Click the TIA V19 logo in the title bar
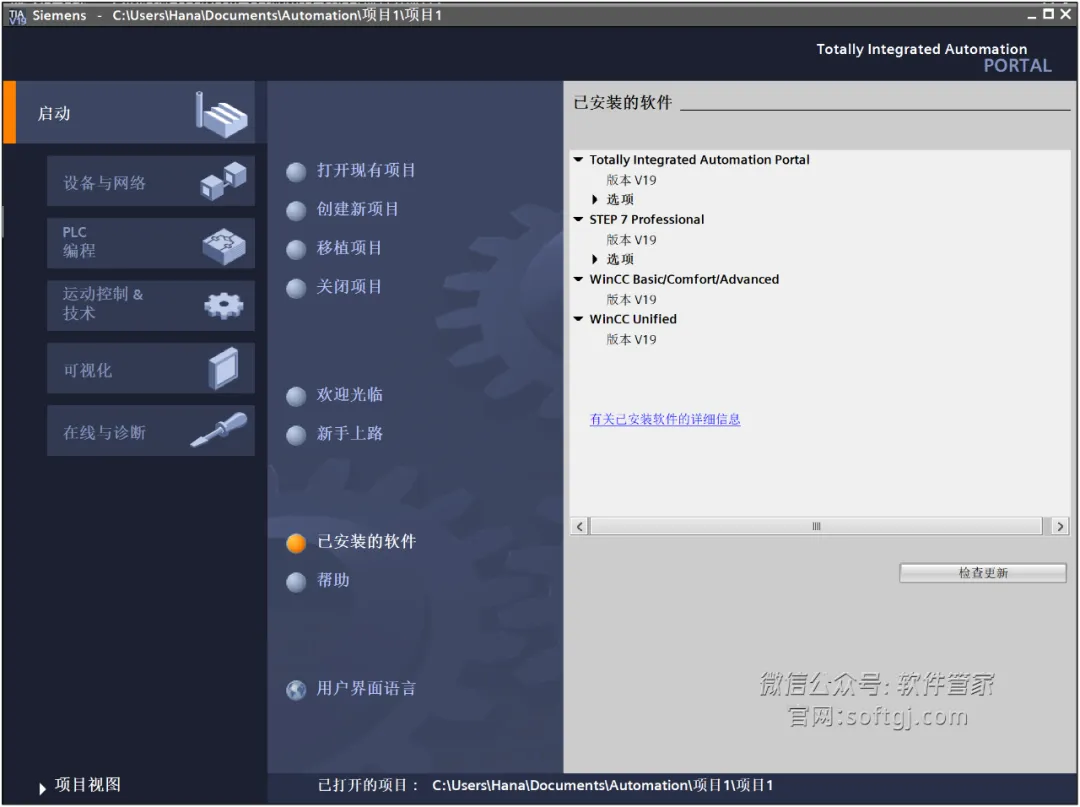 tap(17, 16)
